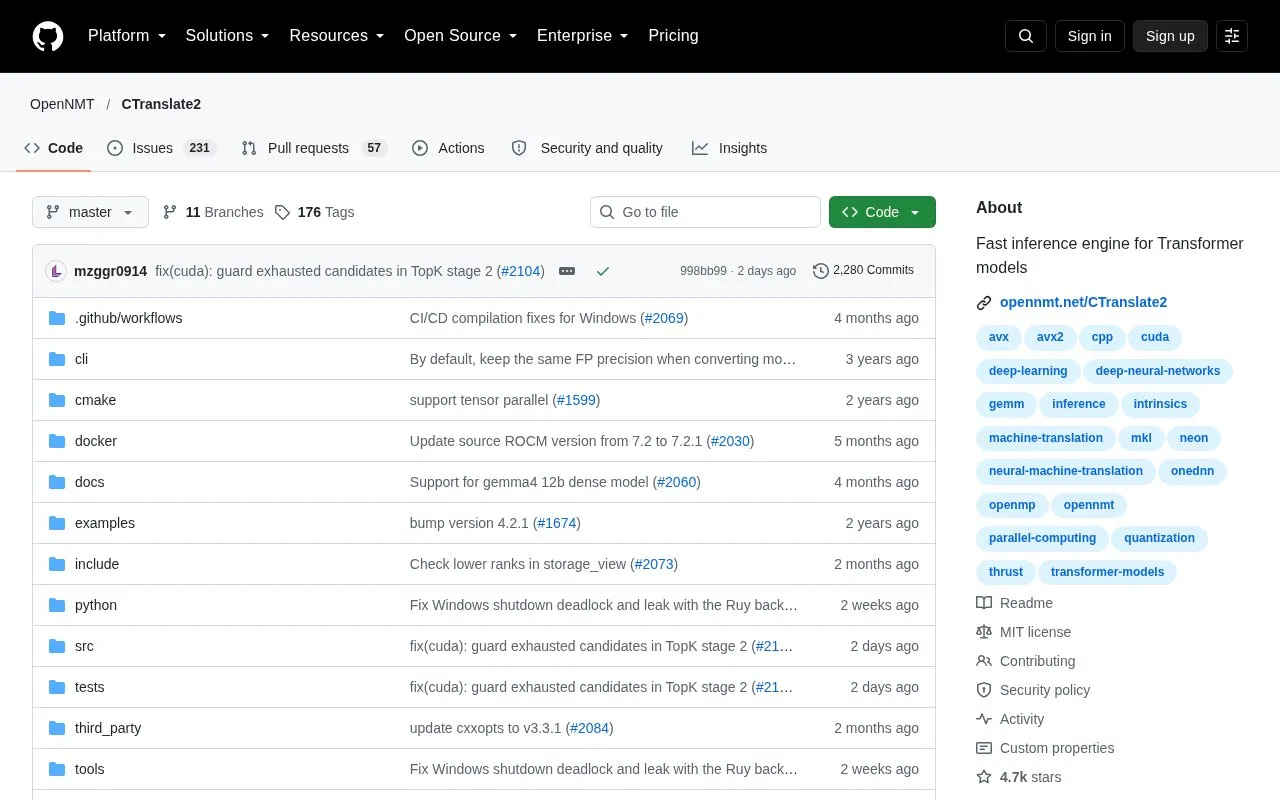Screen dimensions: 1280x800
Task: Switch to the Issues tab
Action: (161, 148)
